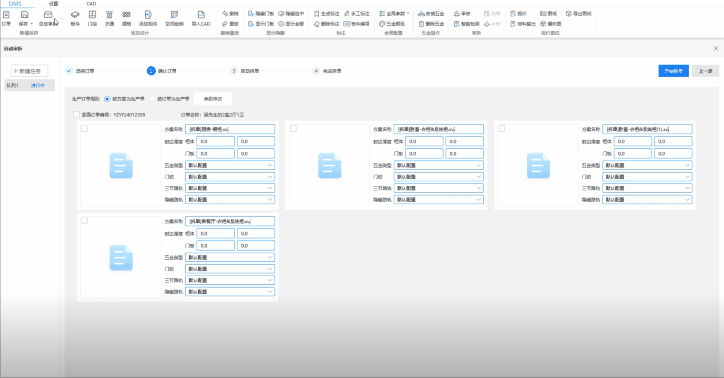Open 五金类型 dropdown in top-left card

230,165
